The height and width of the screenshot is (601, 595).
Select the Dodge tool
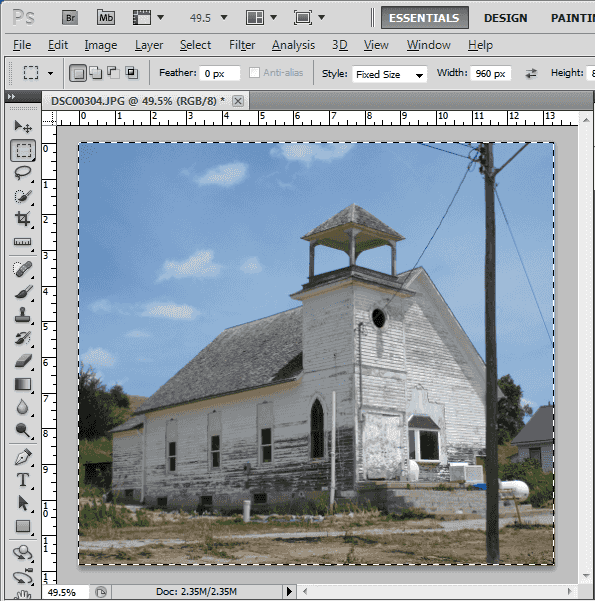[23, 430]
